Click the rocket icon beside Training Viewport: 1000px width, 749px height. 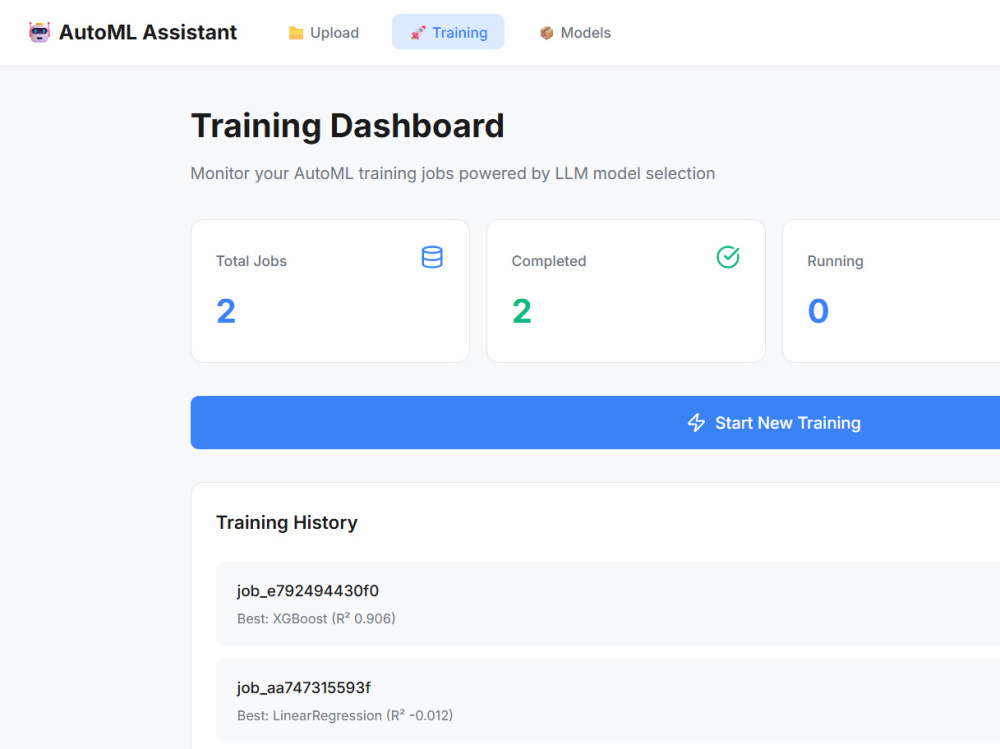418,33
